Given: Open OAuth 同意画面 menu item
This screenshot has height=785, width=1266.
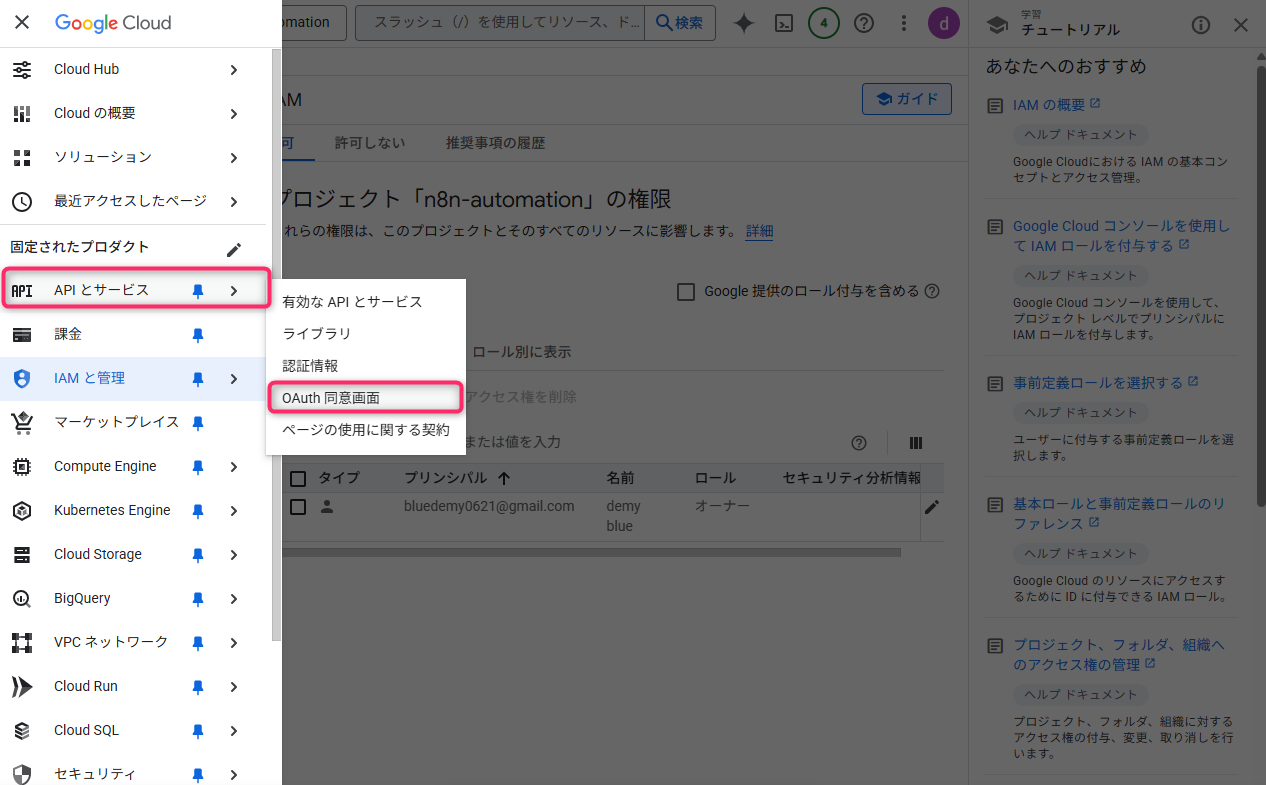Looking at the screenshot, I should pyautogui.click(x=366, y=397).
